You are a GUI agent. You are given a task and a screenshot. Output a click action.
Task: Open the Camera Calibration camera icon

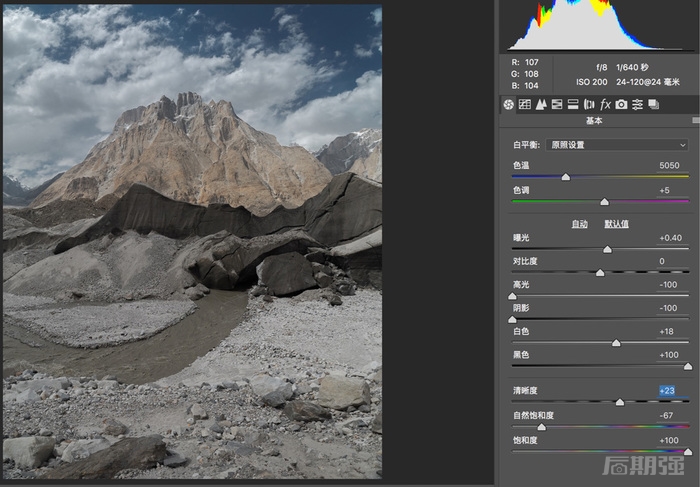click(621, 104)
